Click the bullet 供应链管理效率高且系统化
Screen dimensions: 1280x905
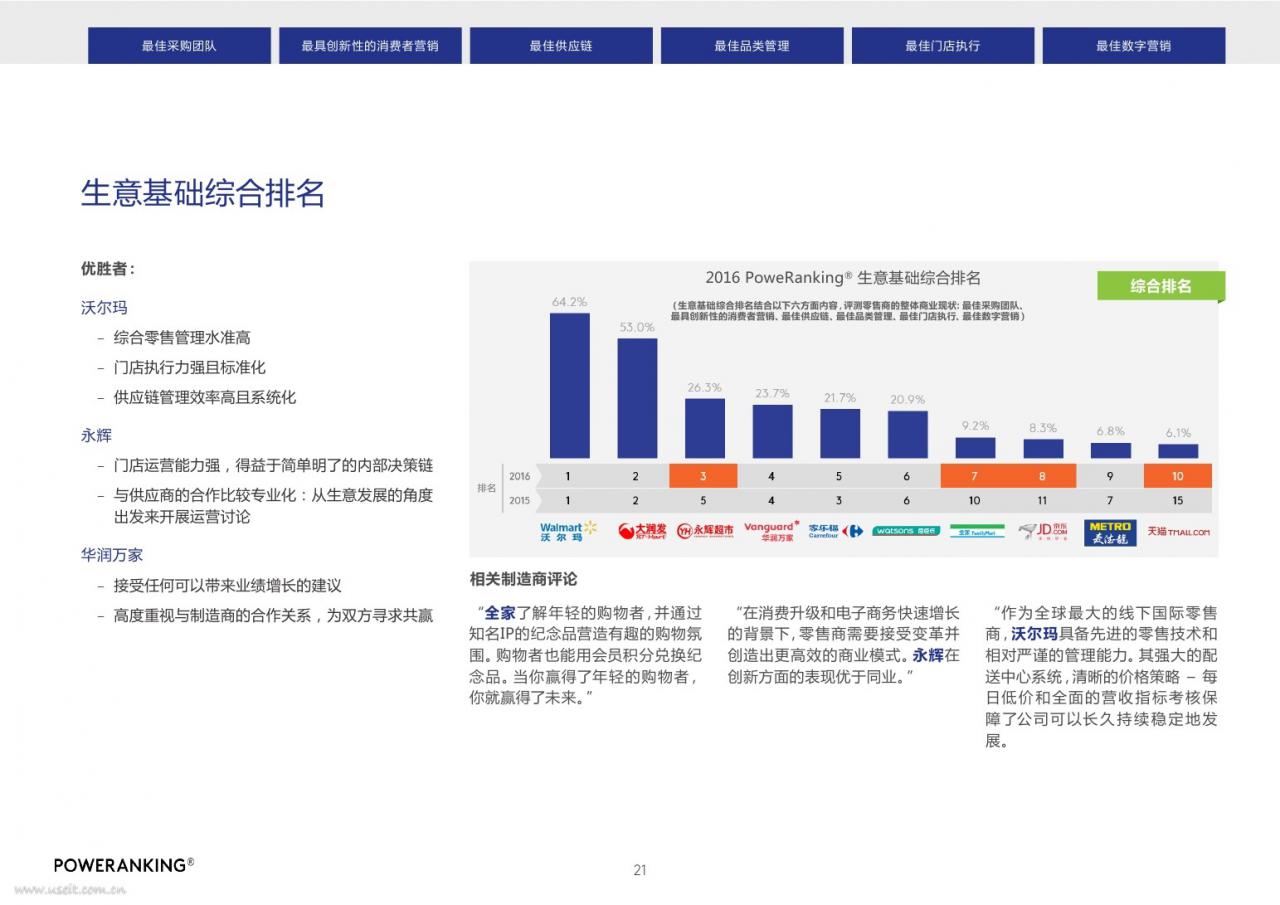click(205, 397)
